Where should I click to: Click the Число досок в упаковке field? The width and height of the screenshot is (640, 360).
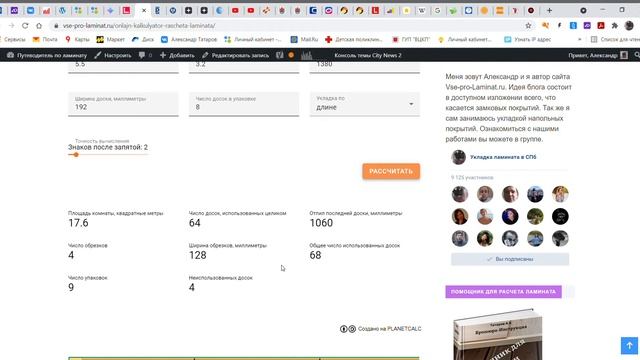click(x=244, y=104)
